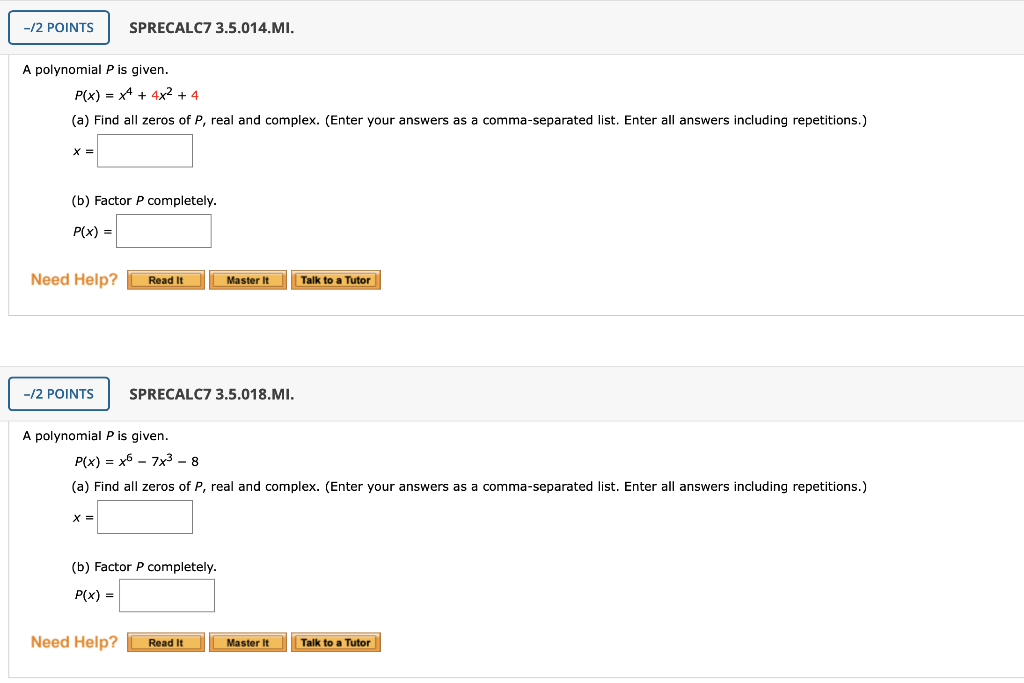The width and height of the screenshot is (1024, 683).
Task: Click Master It for problem 3.5.018
Action: pyautogui.click(x=247, y=642)
